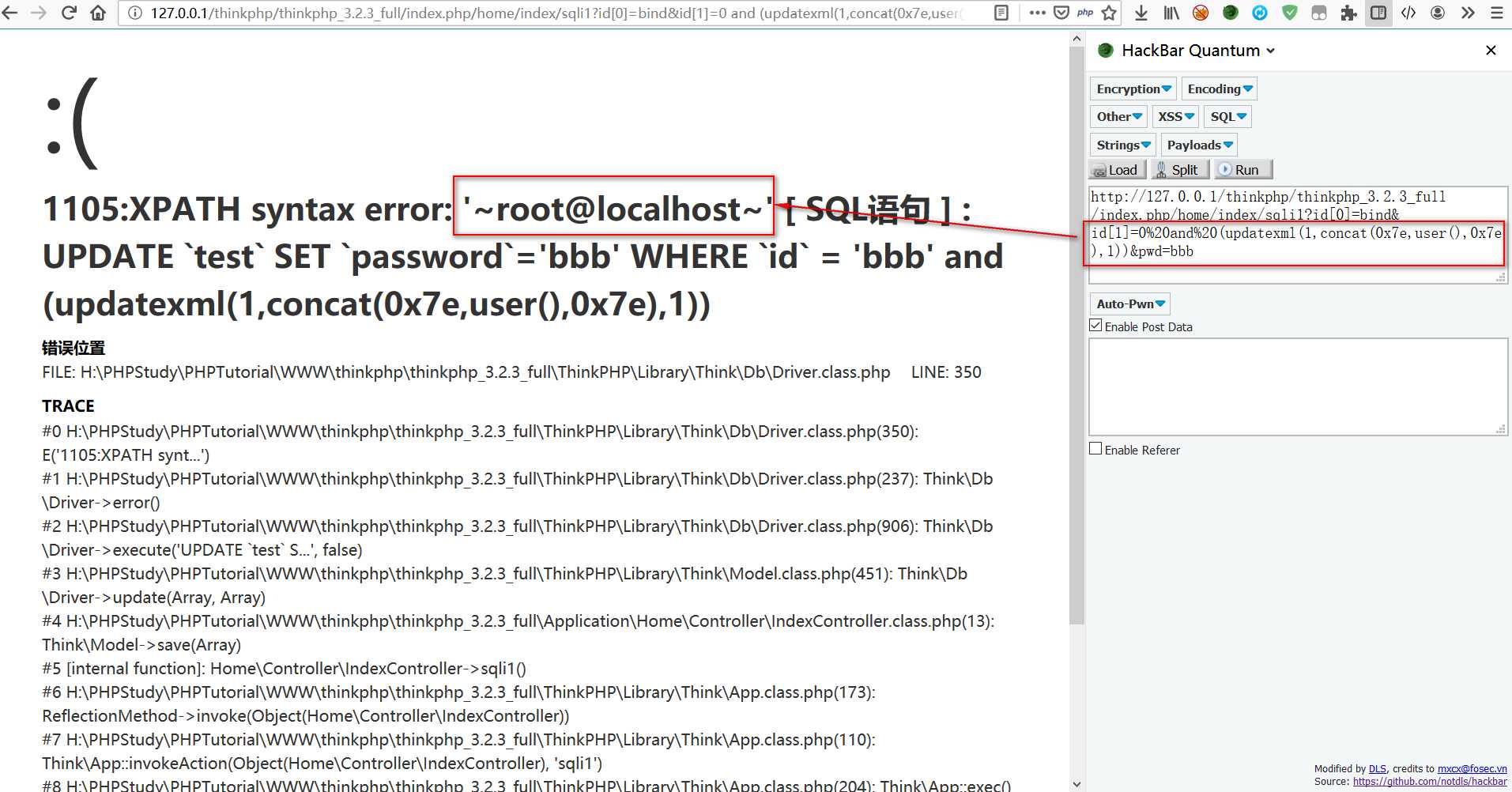
Task: Open the HackBar green globe toolbar icon
Action: coord(1231,13)
